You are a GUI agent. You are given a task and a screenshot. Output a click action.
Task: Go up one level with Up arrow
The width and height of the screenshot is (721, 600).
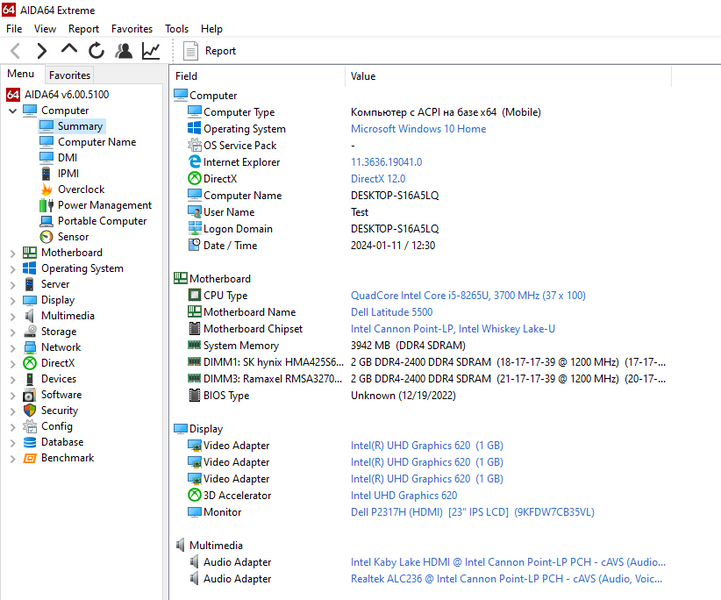pyautogui.click(x=69, y=50)
